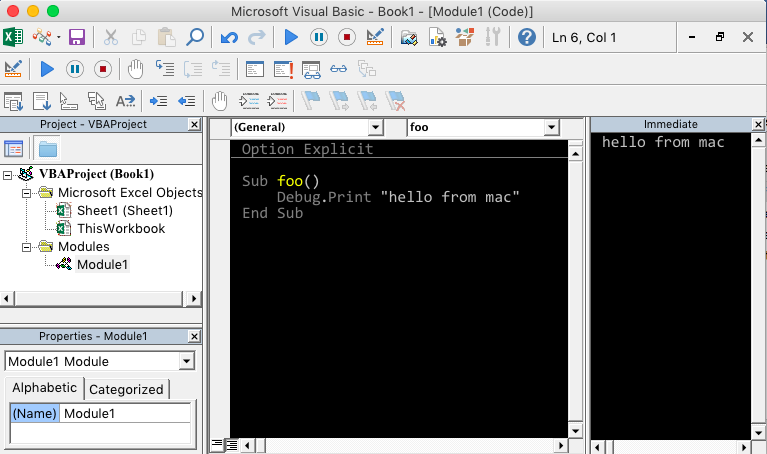Open the Module1 Module properties dropdown
Image resolution: width=767 pixels, height=454 pixels.
186,362
